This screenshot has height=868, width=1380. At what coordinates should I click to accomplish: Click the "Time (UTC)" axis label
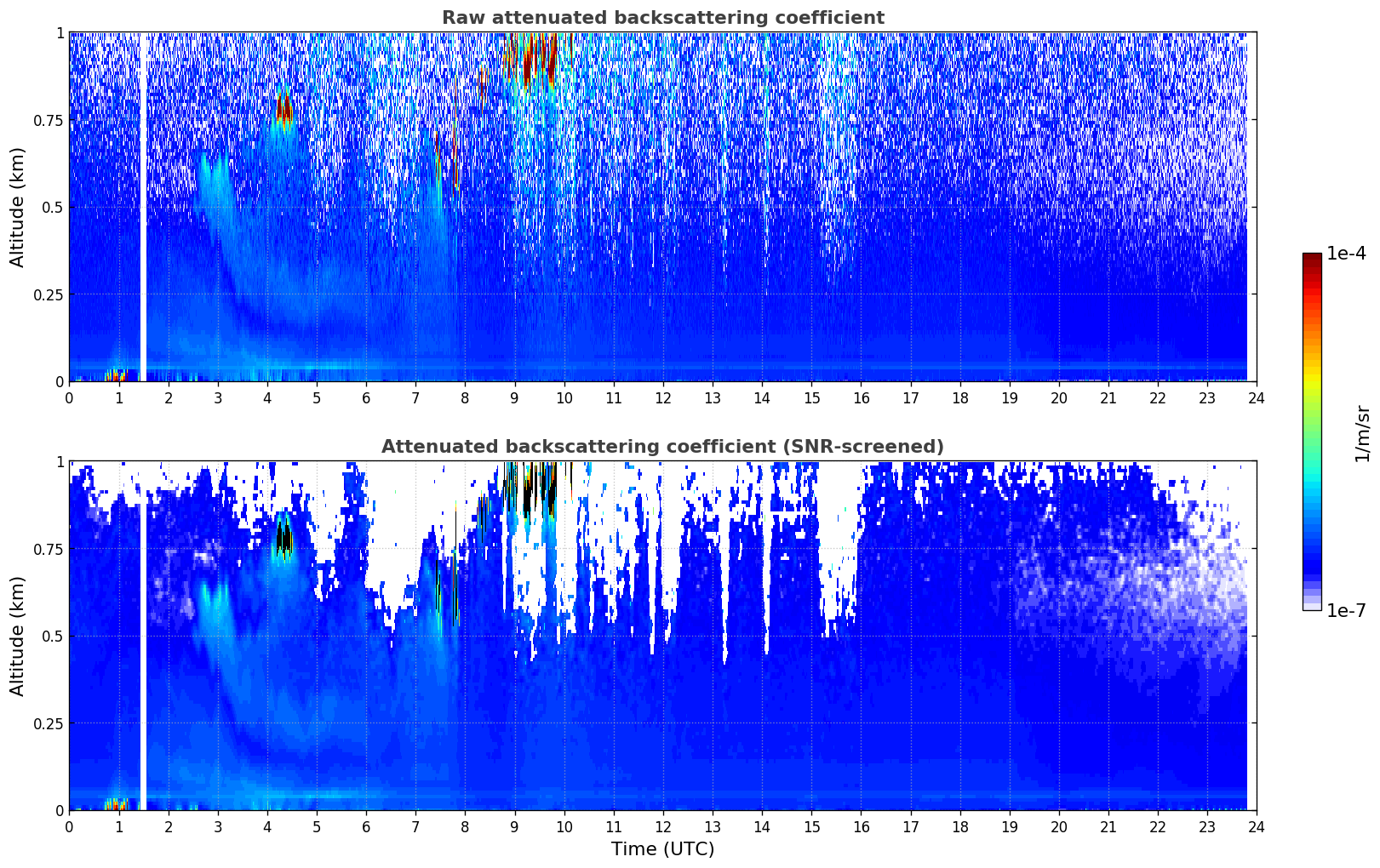pos(662,849)
